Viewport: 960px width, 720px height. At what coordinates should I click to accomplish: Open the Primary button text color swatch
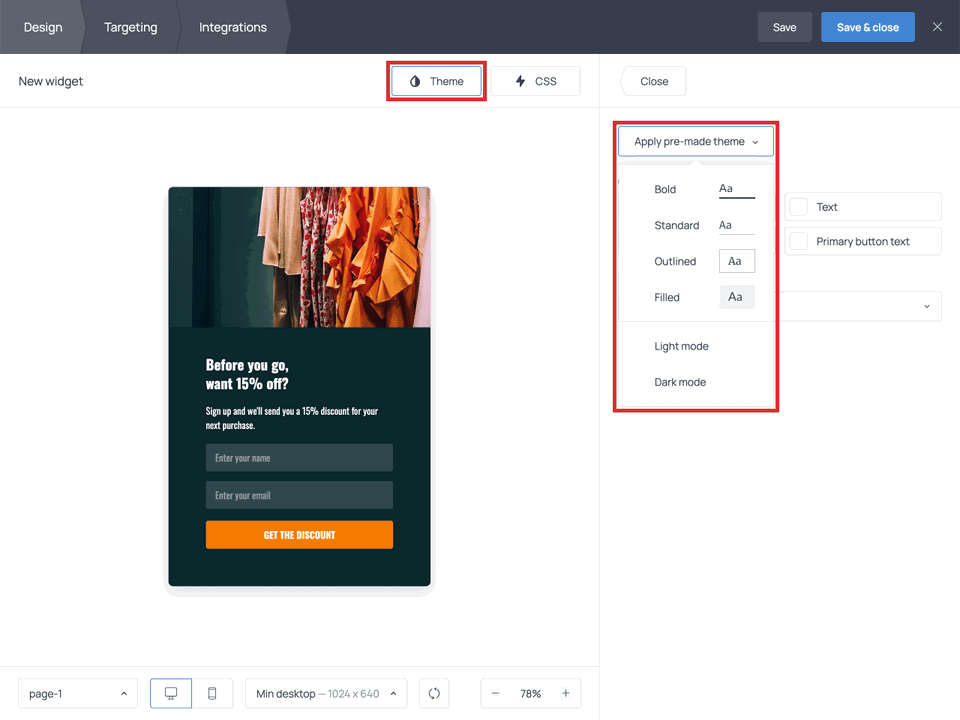(x=799, y=241)
